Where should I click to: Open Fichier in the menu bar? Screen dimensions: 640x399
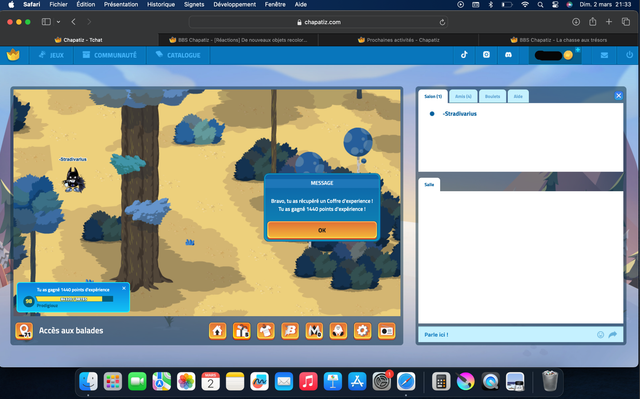pos(58,4)
